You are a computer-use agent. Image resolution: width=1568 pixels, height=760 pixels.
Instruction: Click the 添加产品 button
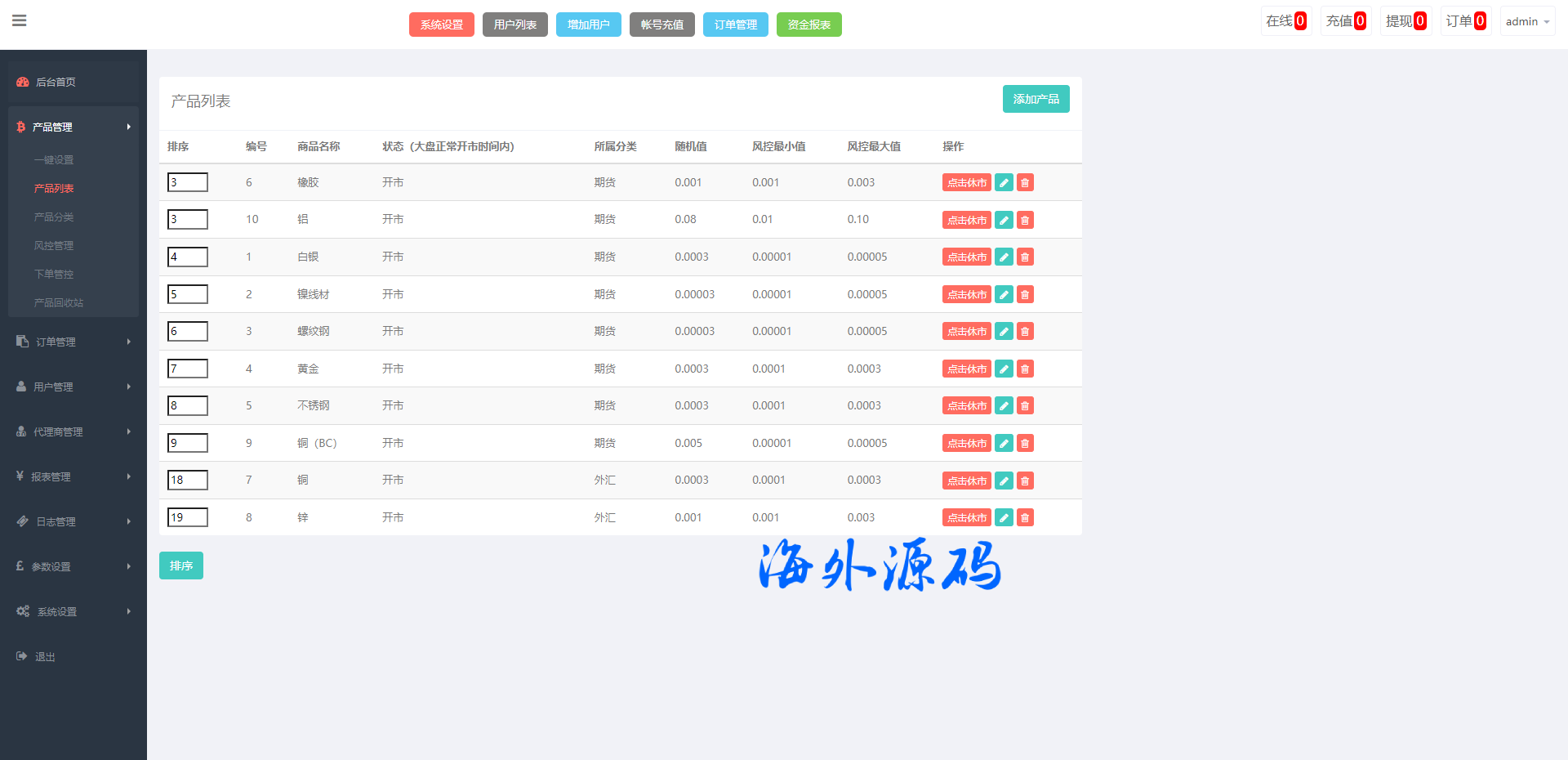click(1036, 99)
